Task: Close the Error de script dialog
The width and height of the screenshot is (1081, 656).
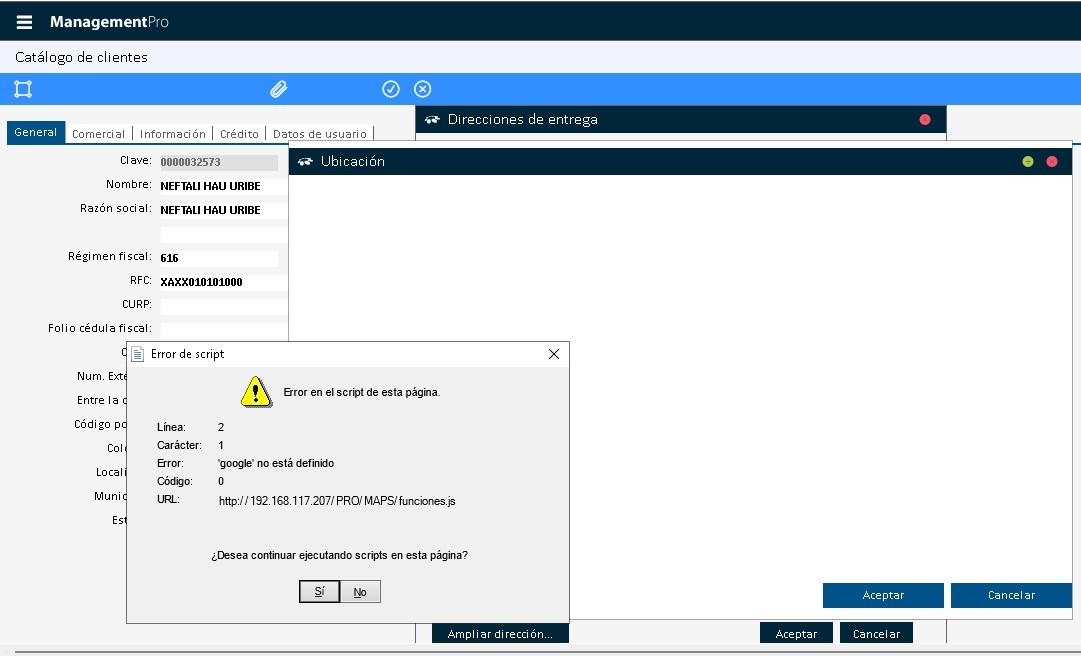Action: [x=554, y=354]
